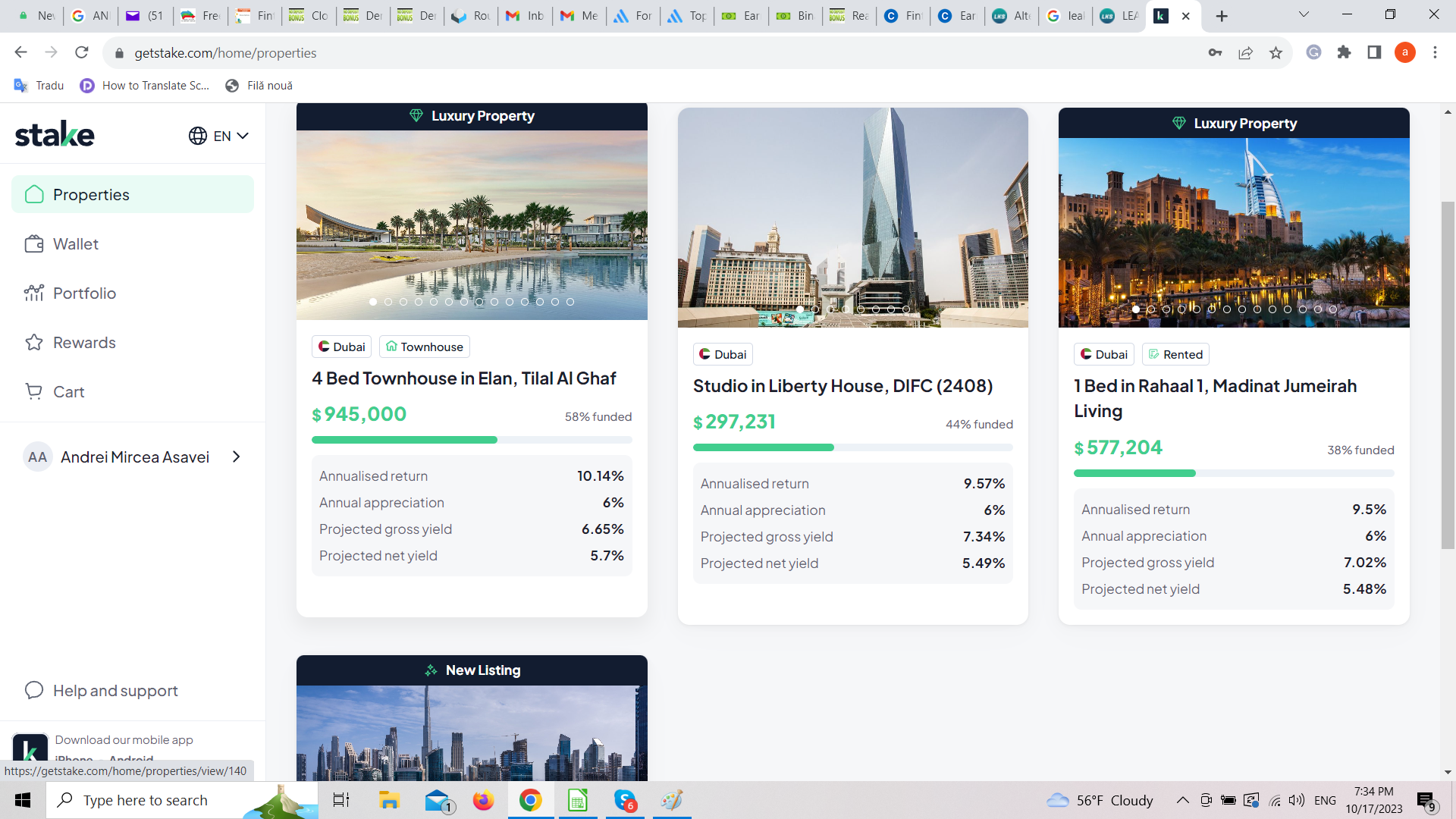Click the Help chat bubble icon
The image size is (1456, 819).
pos(34,690)
